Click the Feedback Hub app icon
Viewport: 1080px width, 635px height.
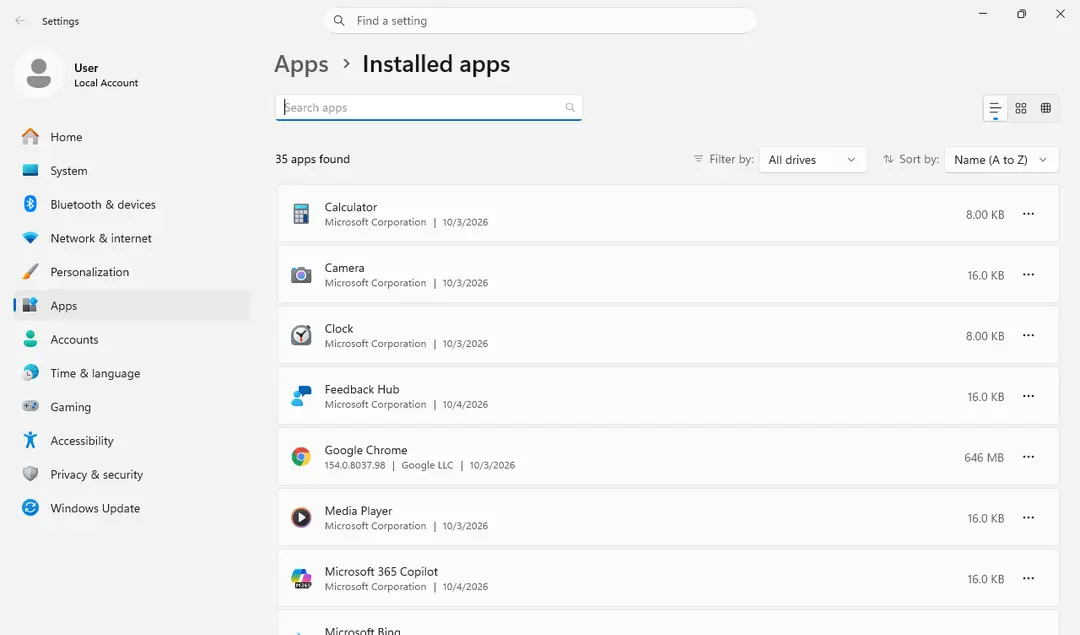[x=301, y=396]
